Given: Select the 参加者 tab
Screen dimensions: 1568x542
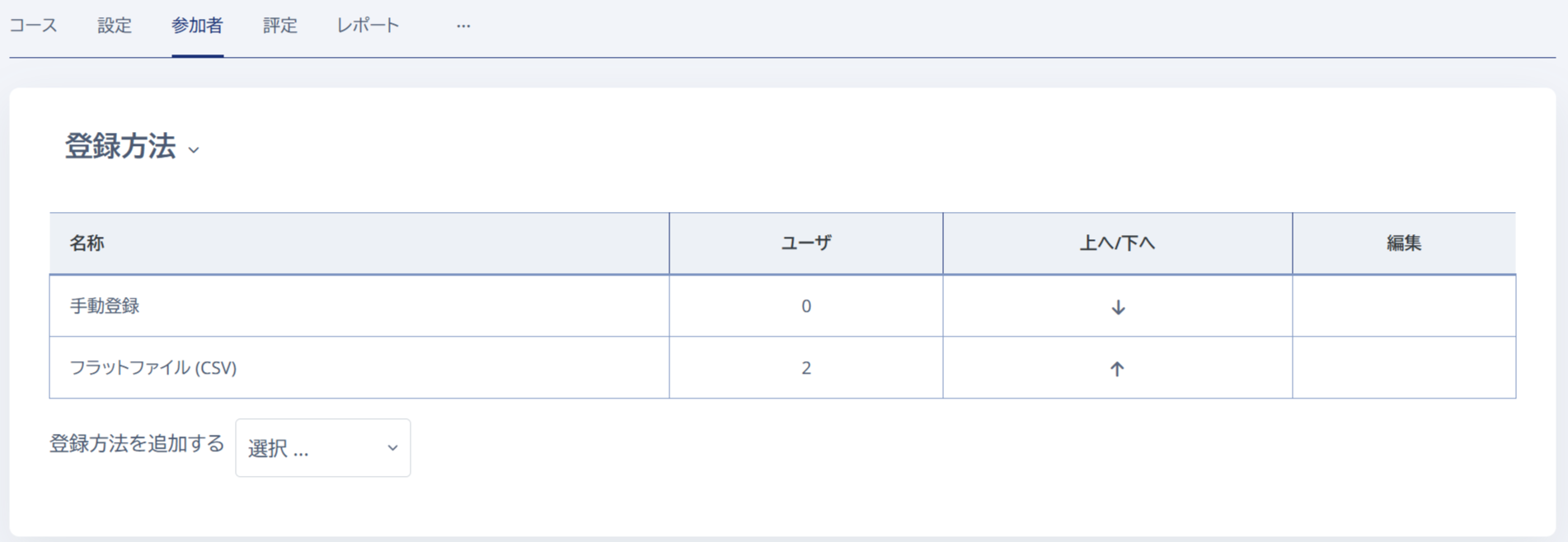Looking at the screenshot, I should [x=197, y=26].
